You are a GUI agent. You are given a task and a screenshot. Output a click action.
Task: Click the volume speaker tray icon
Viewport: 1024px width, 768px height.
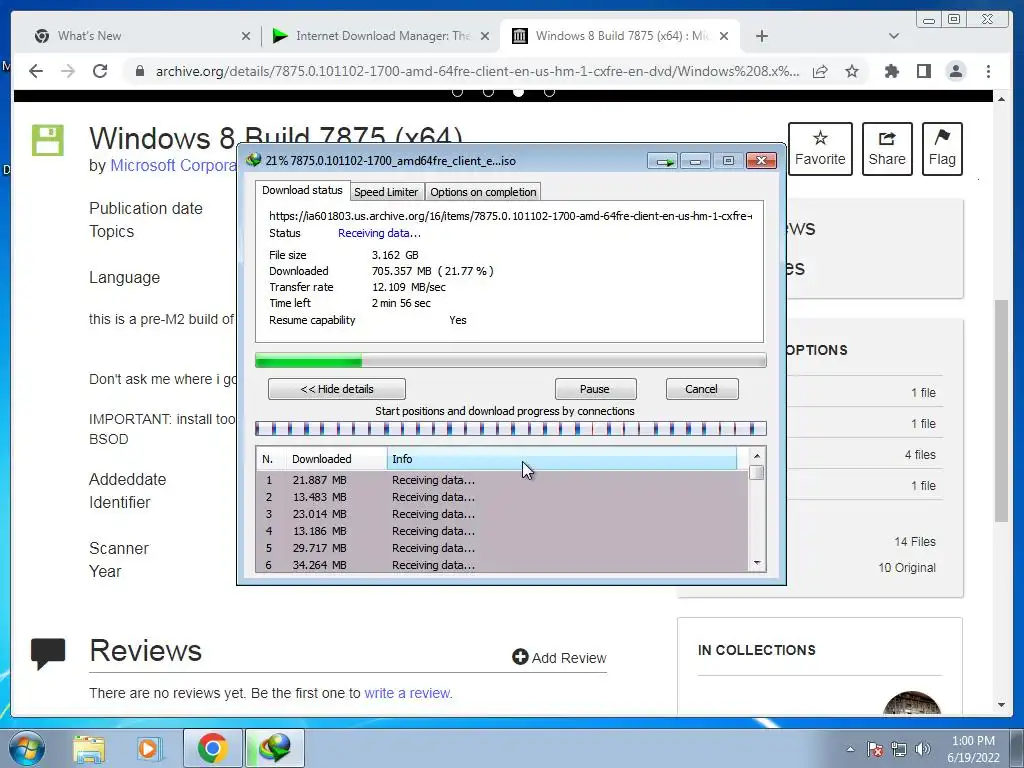923,750
